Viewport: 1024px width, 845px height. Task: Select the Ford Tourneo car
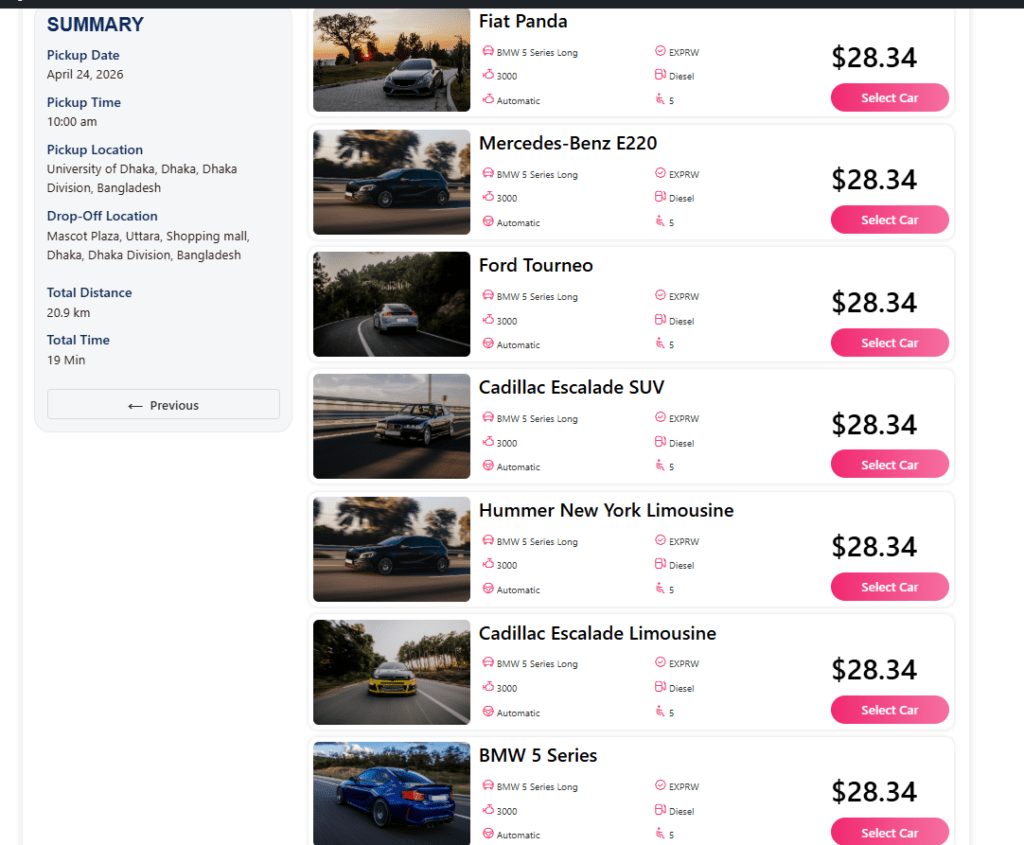click(889, 342)
